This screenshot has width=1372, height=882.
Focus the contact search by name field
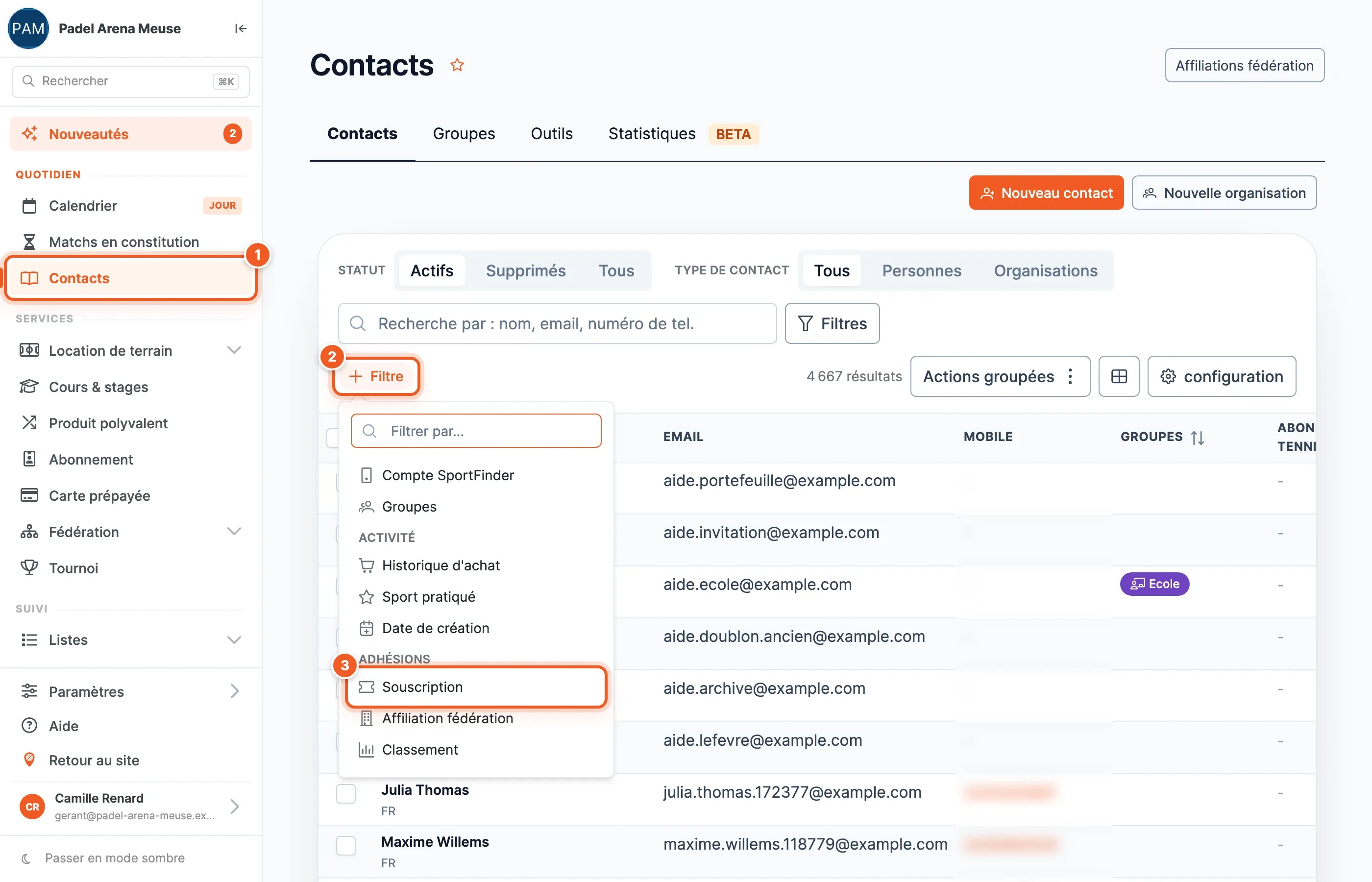[557, 323]
